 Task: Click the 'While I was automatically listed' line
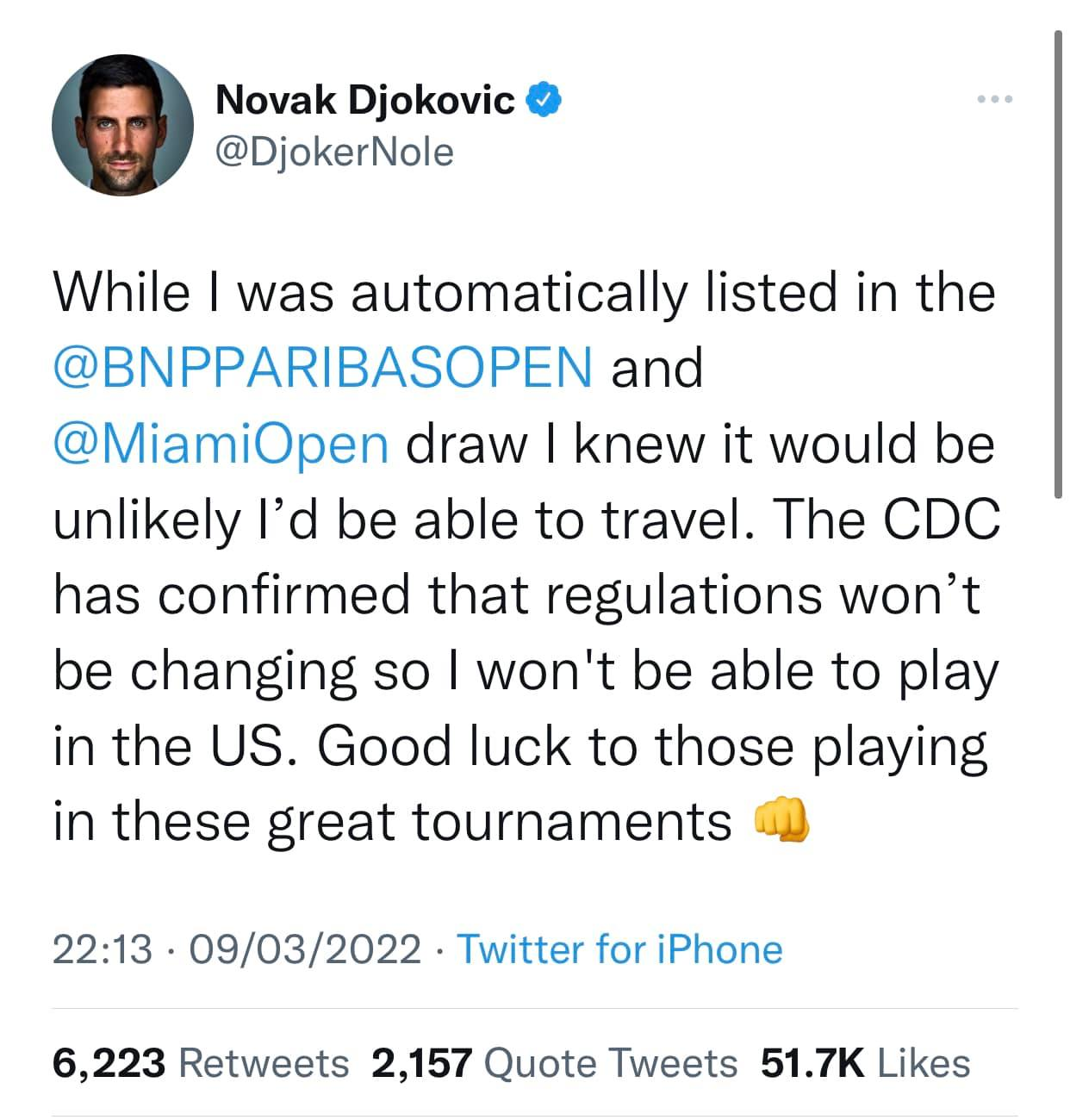pyautogui.click(x=525, y=292)
